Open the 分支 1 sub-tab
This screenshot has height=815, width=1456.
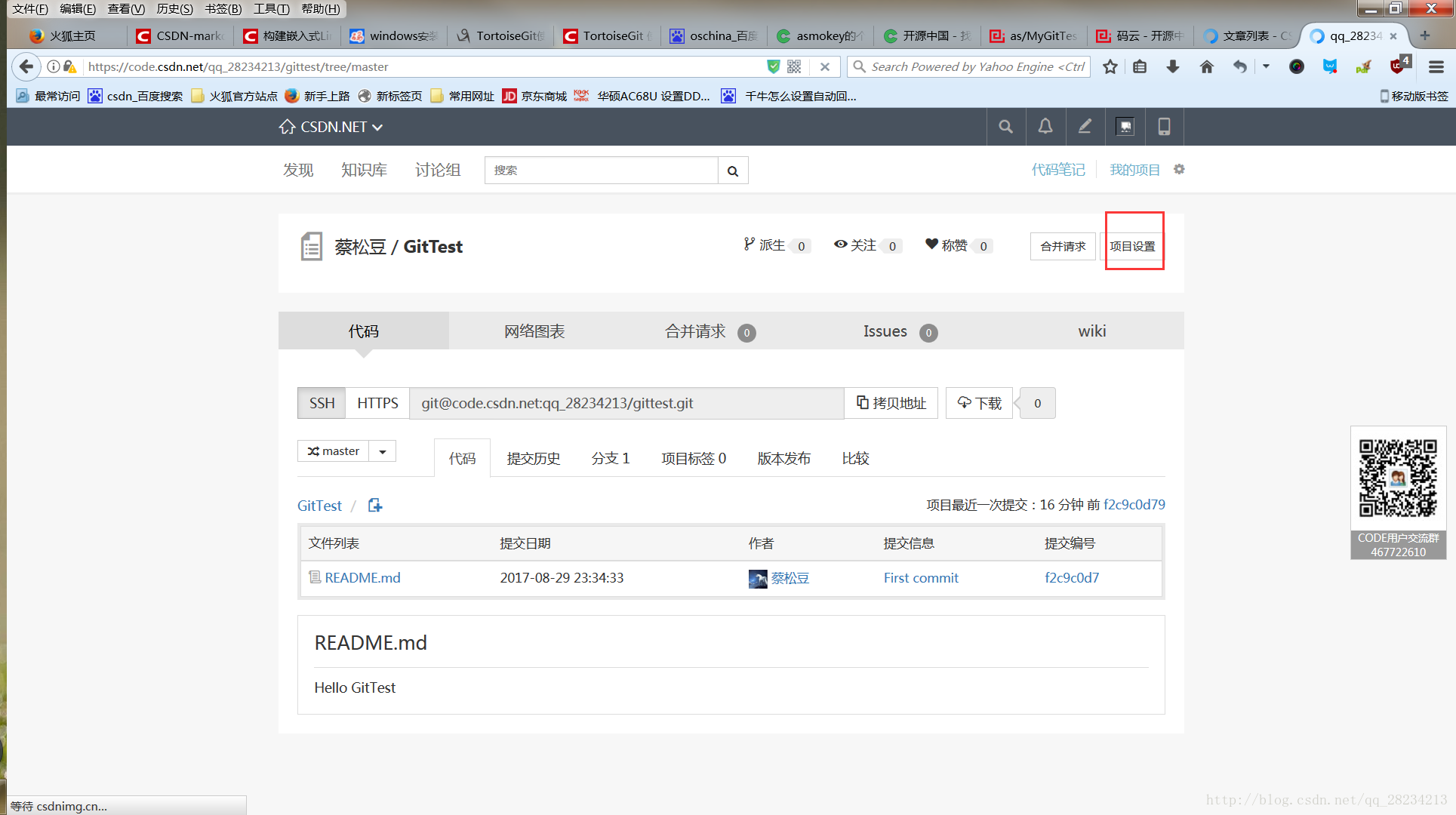pyautogui.click(x=611, y=458)
